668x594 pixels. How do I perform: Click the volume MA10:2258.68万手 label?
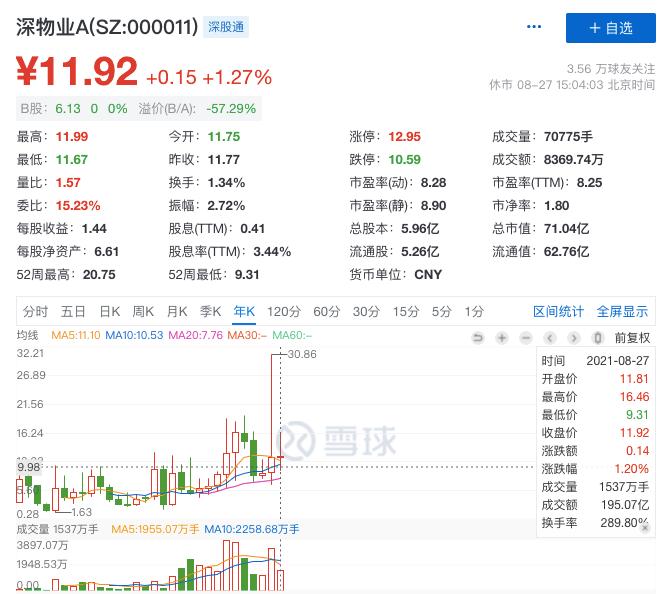[x=252, y=529]
